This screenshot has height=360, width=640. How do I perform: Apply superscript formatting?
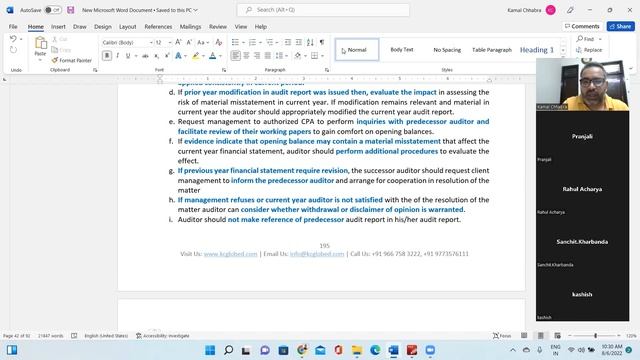pyautogui.click(x=167, y=56)
